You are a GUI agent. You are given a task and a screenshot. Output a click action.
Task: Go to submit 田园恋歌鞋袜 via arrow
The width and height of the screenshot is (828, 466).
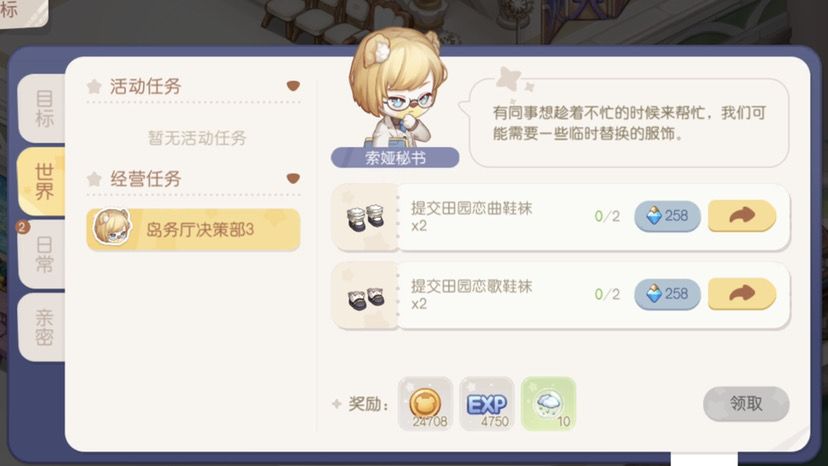pyautogui.click(x=742, y=294)
